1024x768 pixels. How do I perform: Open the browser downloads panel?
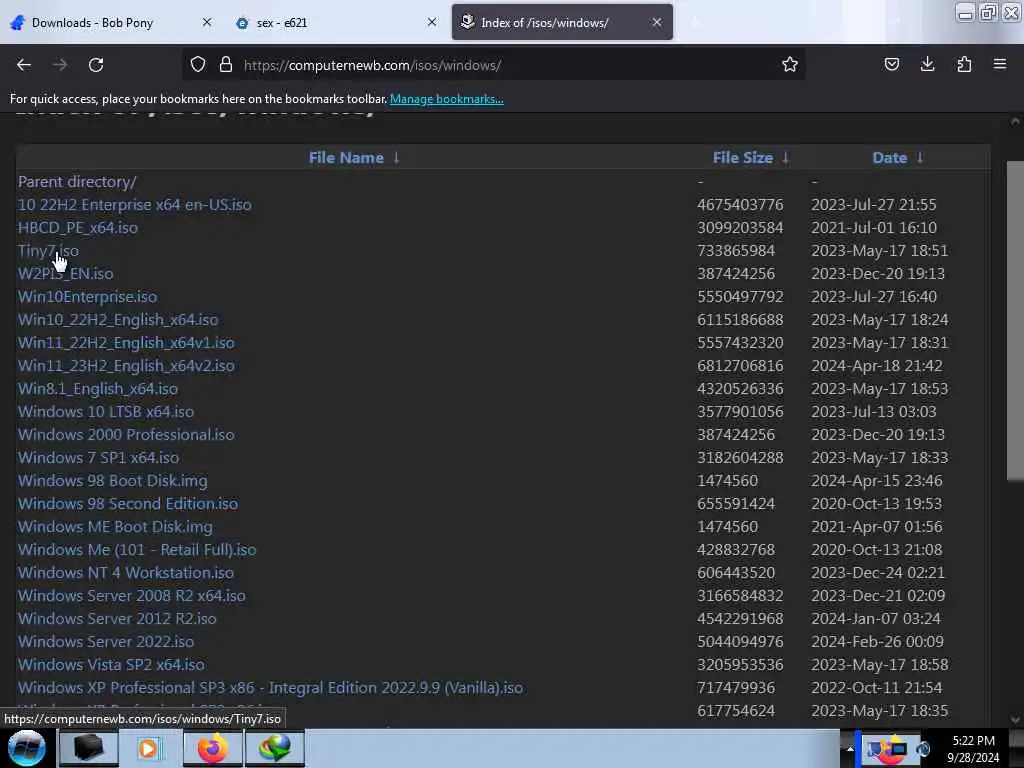click(927, 64)
